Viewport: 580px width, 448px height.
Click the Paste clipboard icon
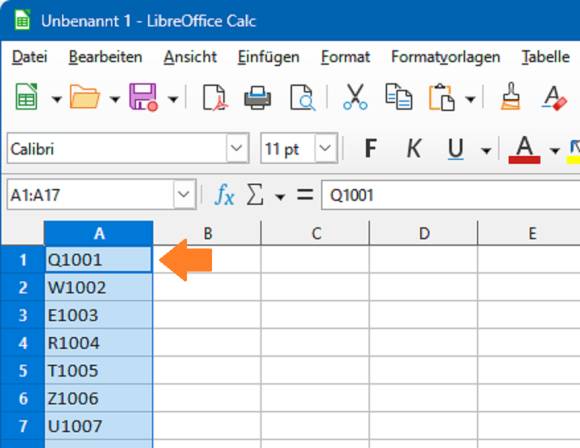pyautogui.click(x=442, y=98)
